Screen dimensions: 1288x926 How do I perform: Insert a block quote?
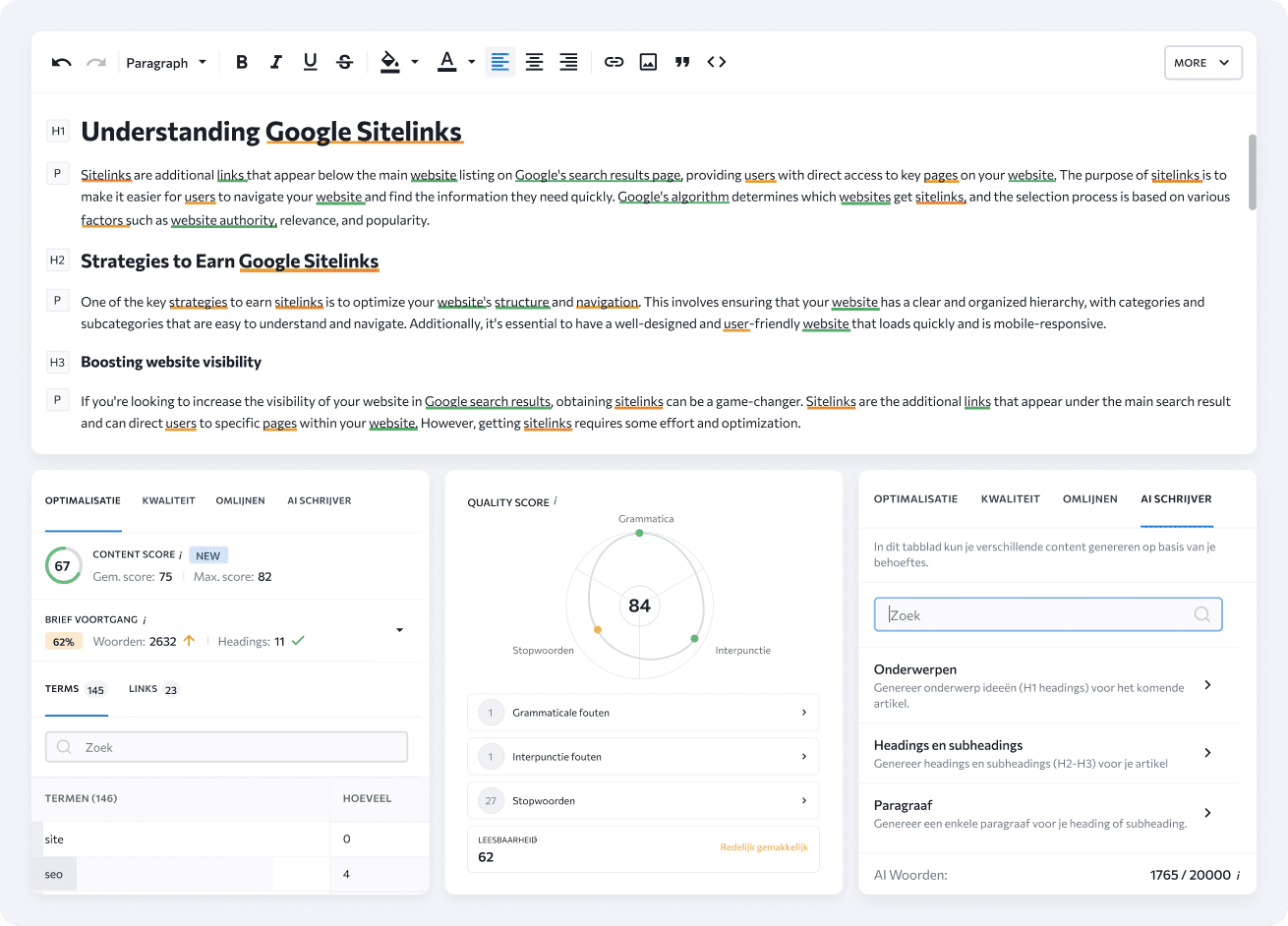682,62
